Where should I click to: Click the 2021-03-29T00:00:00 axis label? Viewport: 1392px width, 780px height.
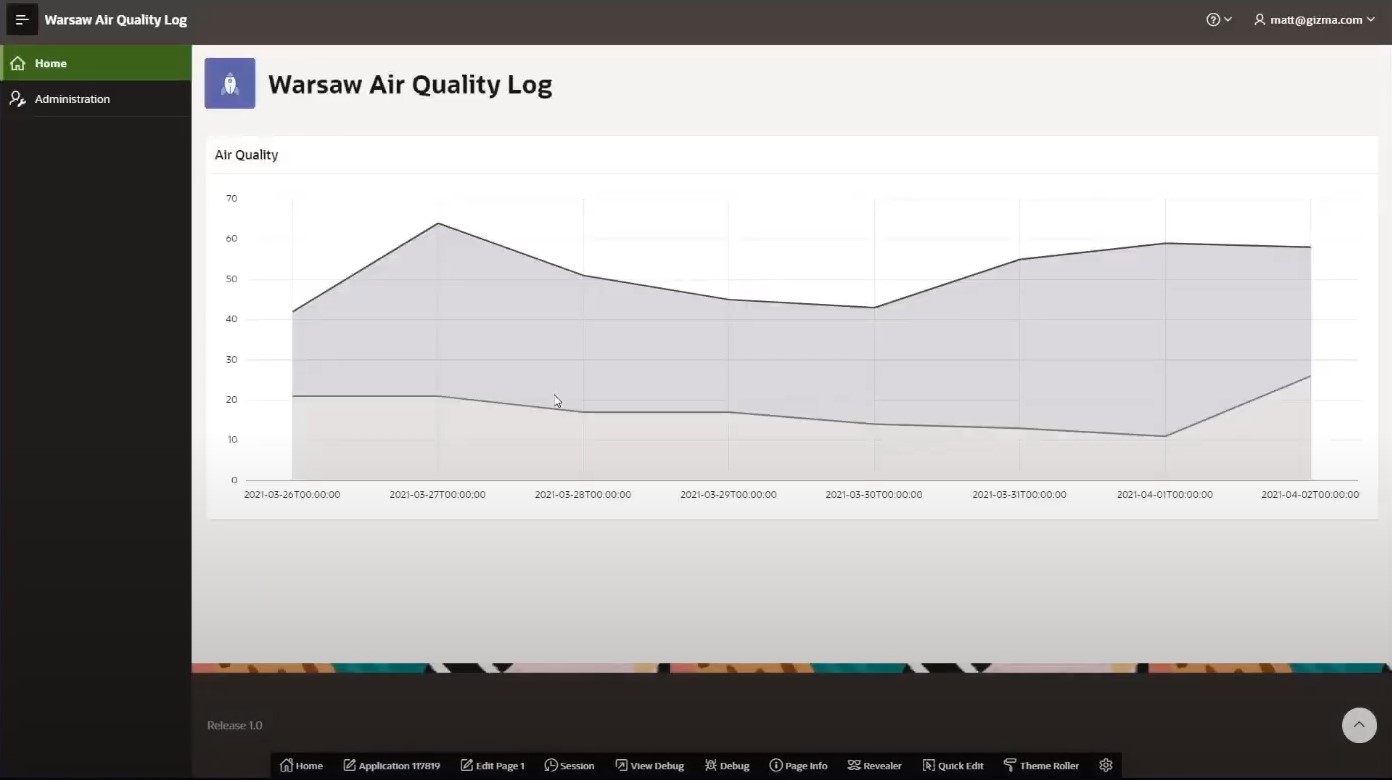(729, 495)
